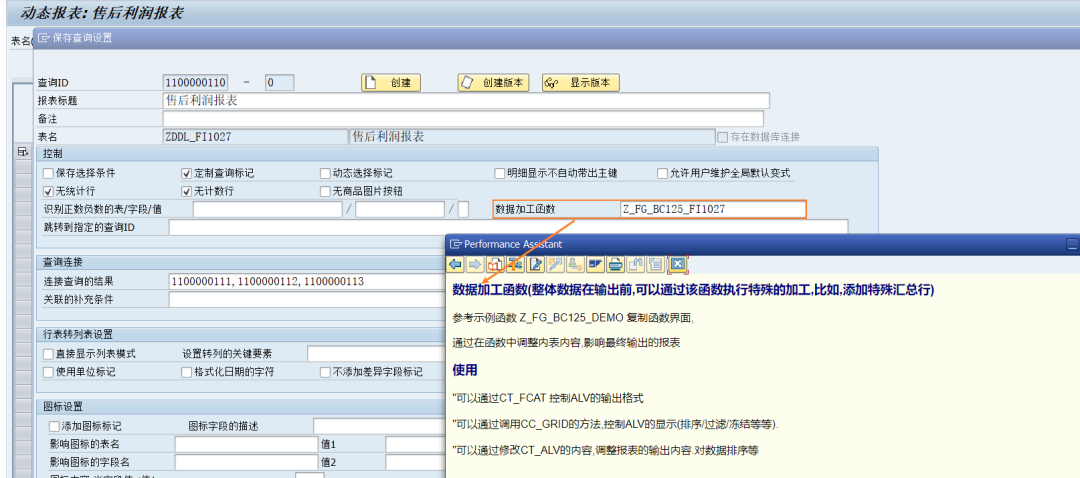This screenshot has height=478, width=1080.
Task: Toggle 明细显示不自动带出主键 checkbox
Action: tap(500, 174)
